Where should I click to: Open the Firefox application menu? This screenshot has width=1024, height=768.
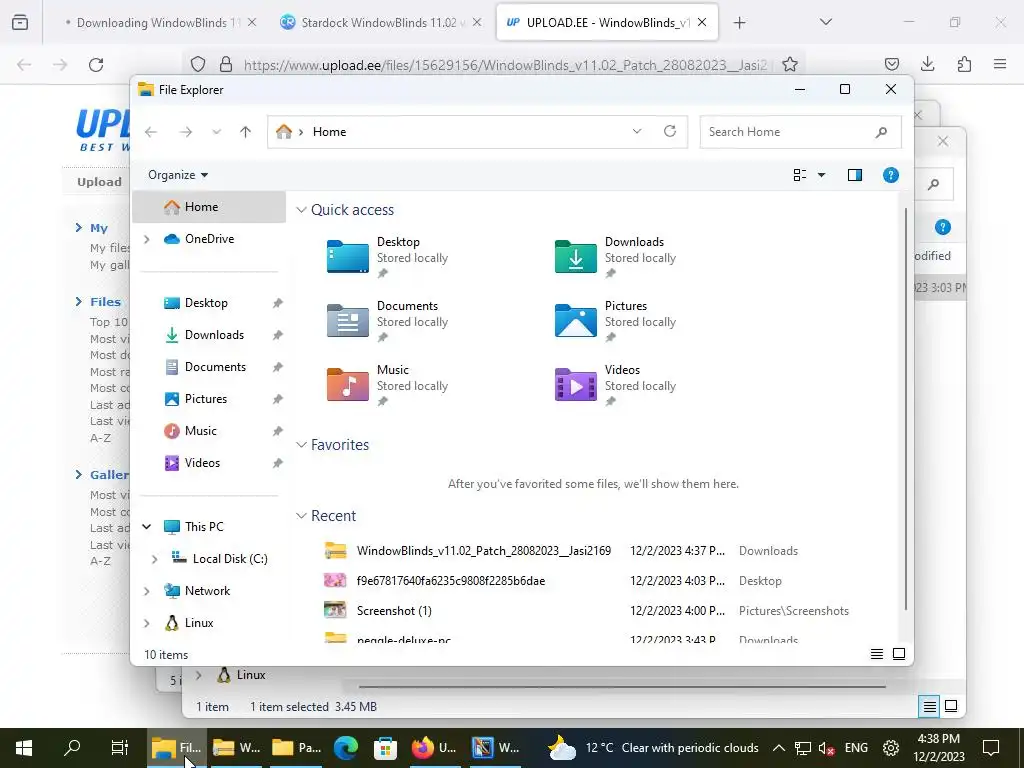pyautogui.click(x=1000, y=64)
